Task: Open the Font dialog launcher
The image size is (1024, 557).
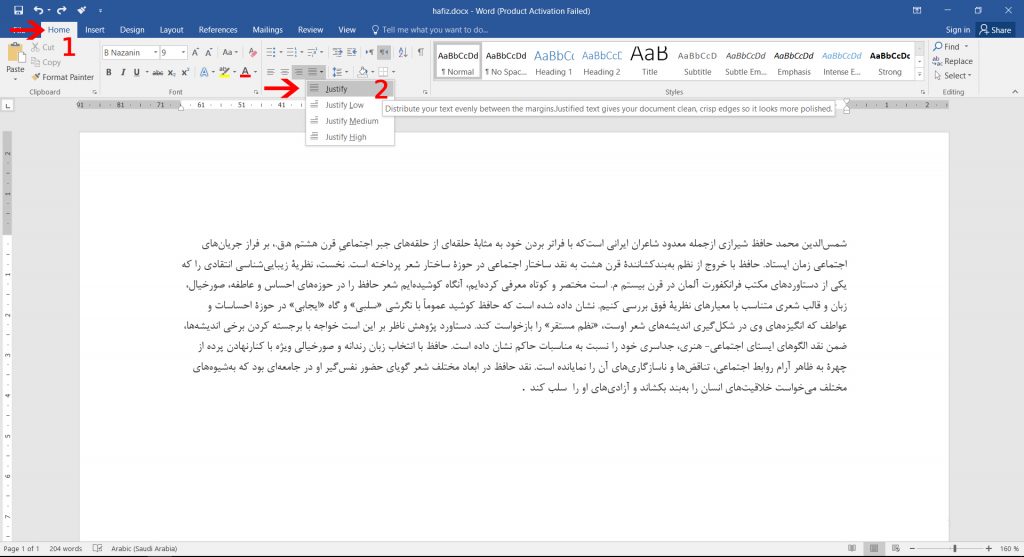Action: click(255, 93)
